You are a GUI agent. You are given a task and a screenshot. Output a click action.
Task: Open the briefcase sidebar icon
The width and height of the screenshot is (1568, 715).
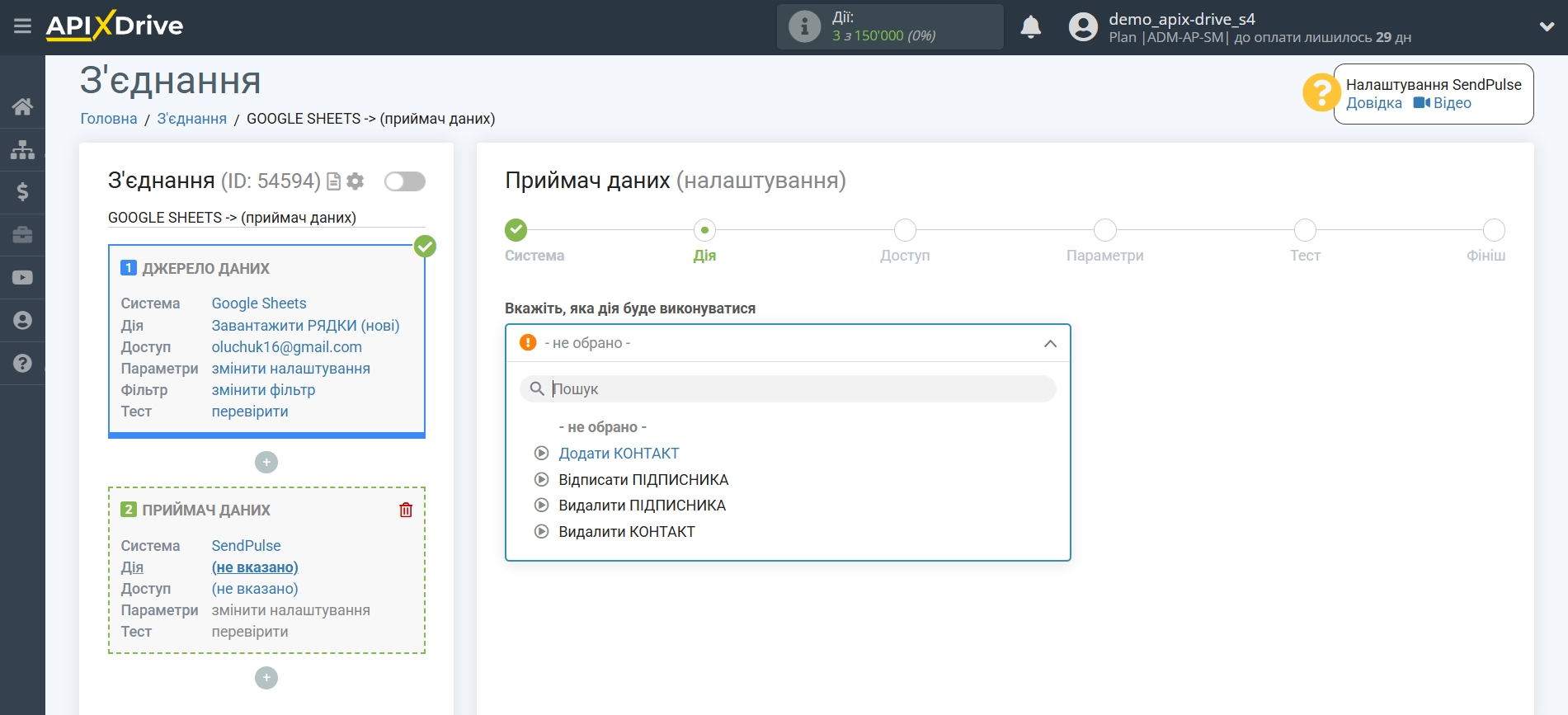(22, 235)
